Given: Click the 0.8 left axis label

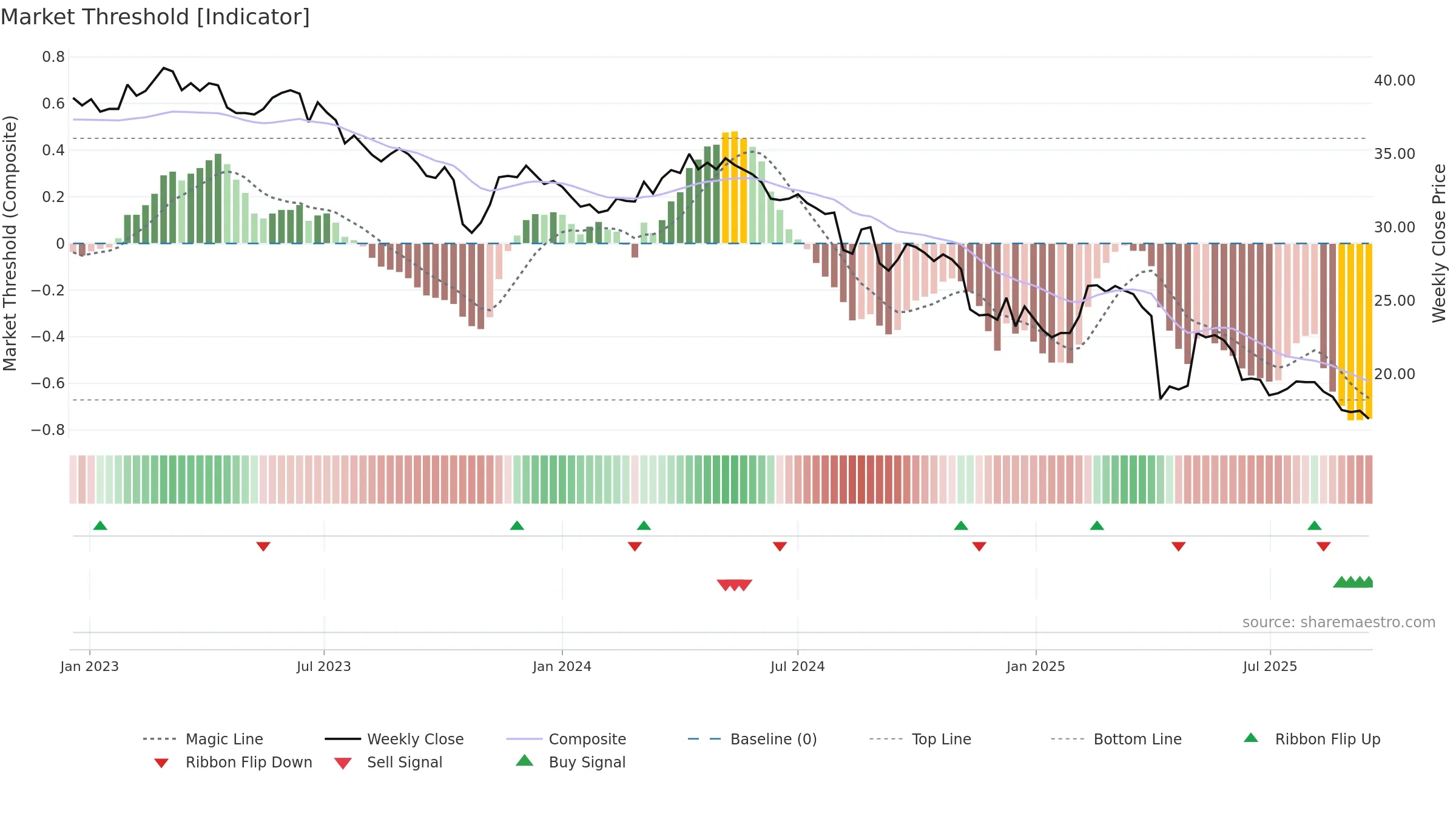Looking at the screenshot, I should point(53,57).
